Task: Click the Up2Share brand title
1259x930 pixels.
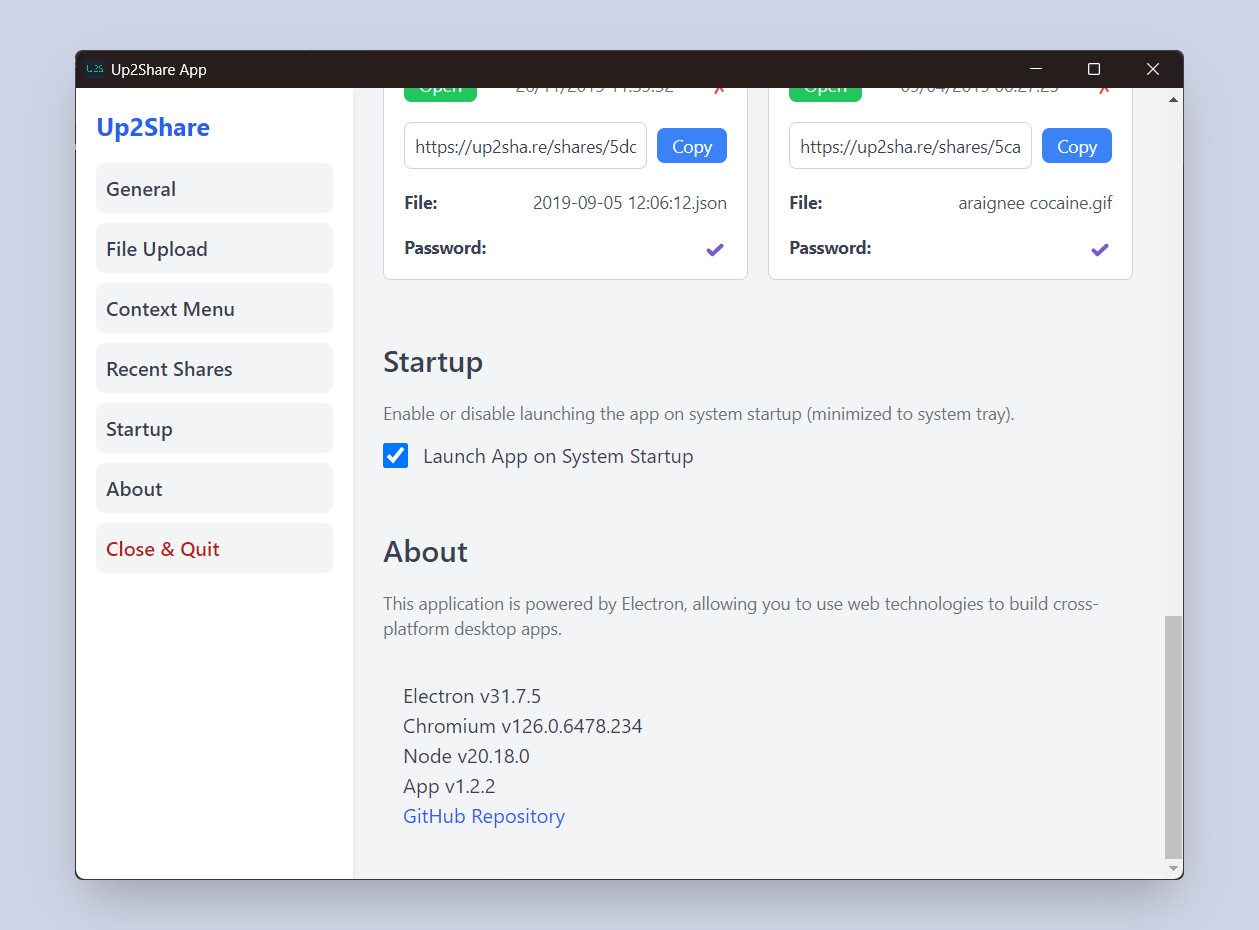Action: click(x=153, y=127)
